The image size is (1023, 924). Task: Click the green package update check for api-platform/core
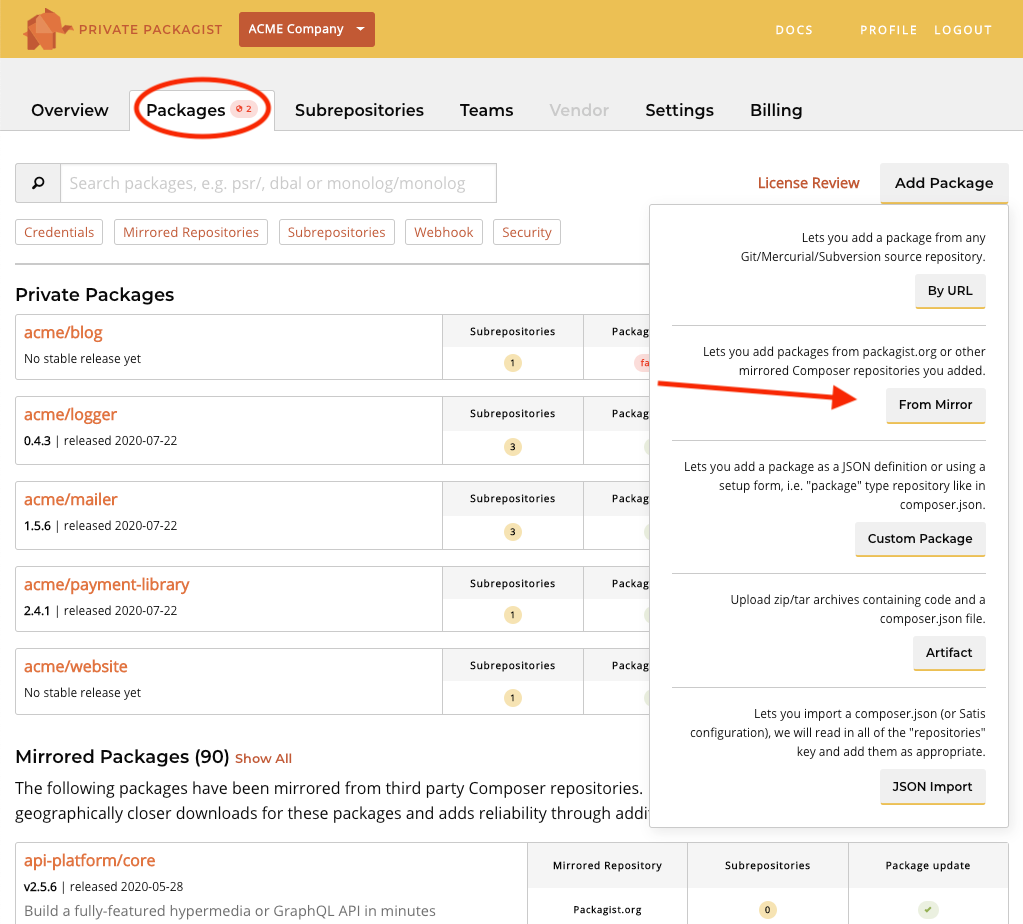coord(927,910)
